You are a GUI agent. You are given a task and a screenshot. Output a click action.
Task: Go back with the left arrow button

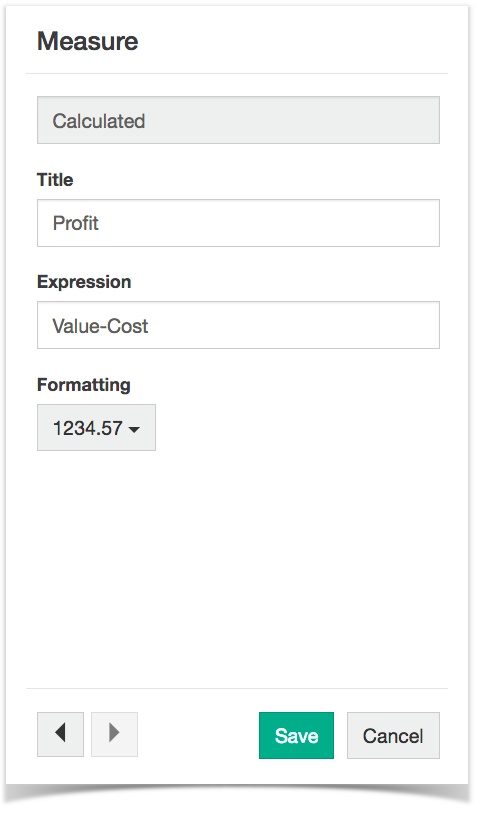tap(60, 734)
